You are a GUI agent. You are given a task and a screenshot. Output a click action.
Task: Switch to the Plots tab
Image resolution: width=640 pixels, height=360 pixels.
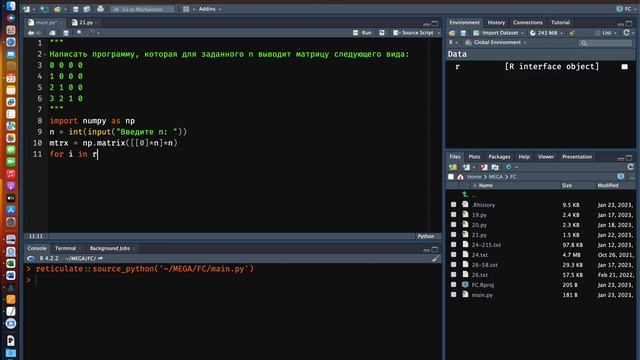[474, 157]
